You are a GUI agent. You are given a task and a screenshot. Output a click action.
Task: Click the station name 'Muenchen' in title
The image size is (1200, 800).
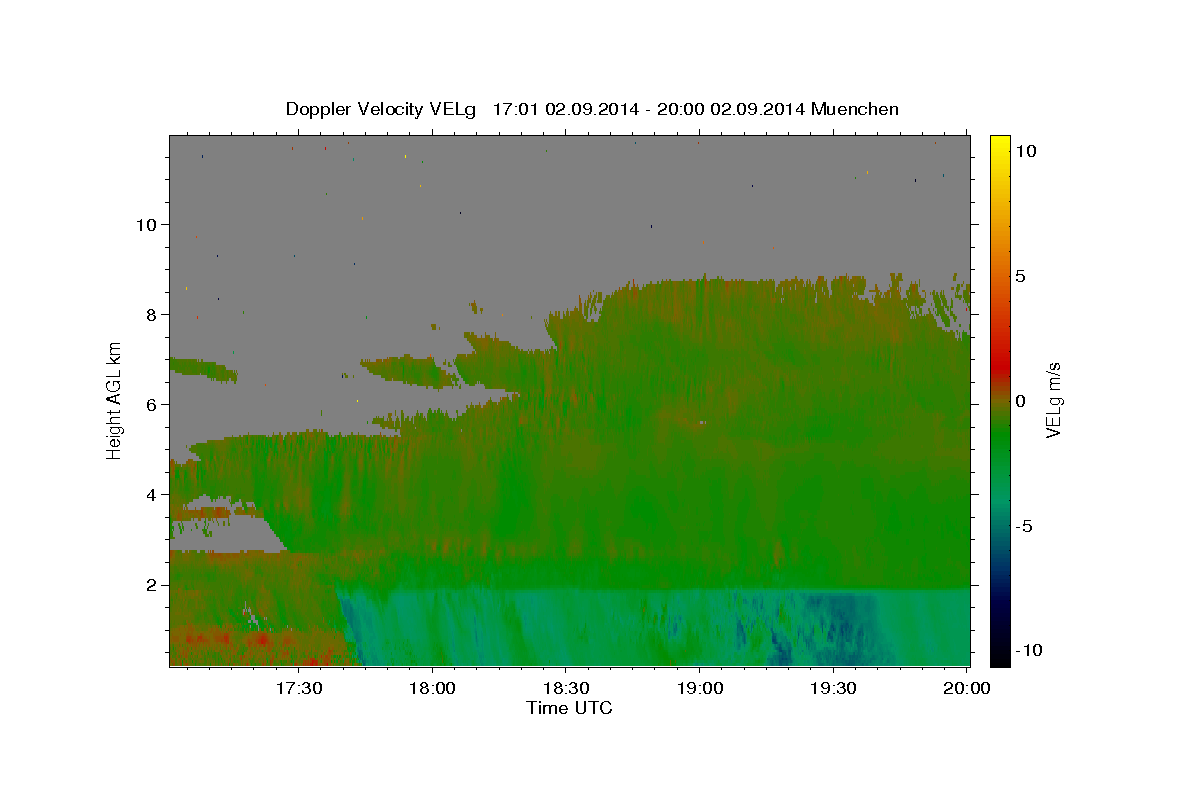pos(855,109)
